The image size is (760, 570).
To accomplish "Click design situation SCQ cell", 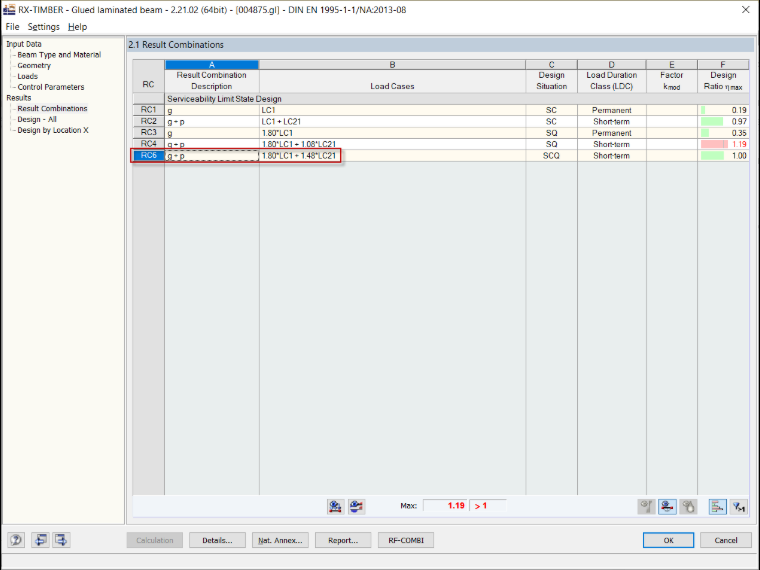I will click(551, 156).
